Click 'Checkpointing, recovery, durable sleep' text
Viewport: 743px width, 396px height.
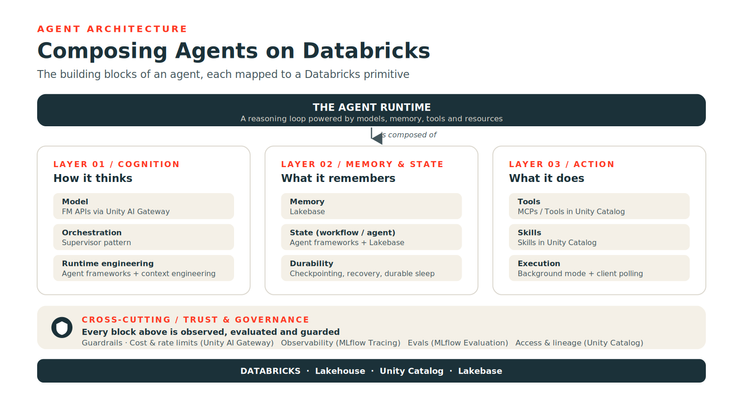362,273
